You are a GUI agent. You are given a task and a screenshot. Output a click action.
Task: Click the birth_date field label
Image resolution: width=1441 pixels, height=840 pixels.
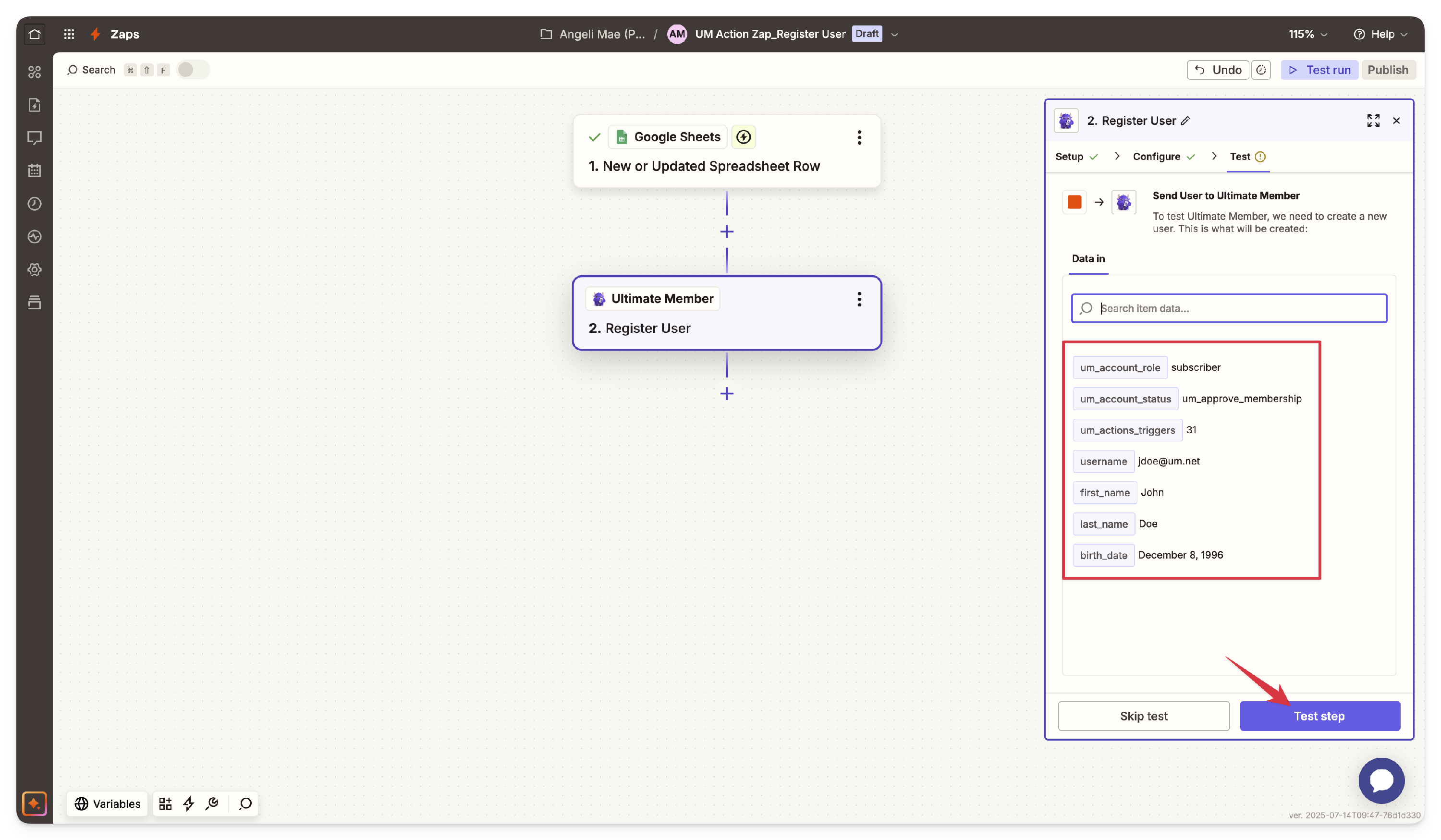(x=1103, y=555)
